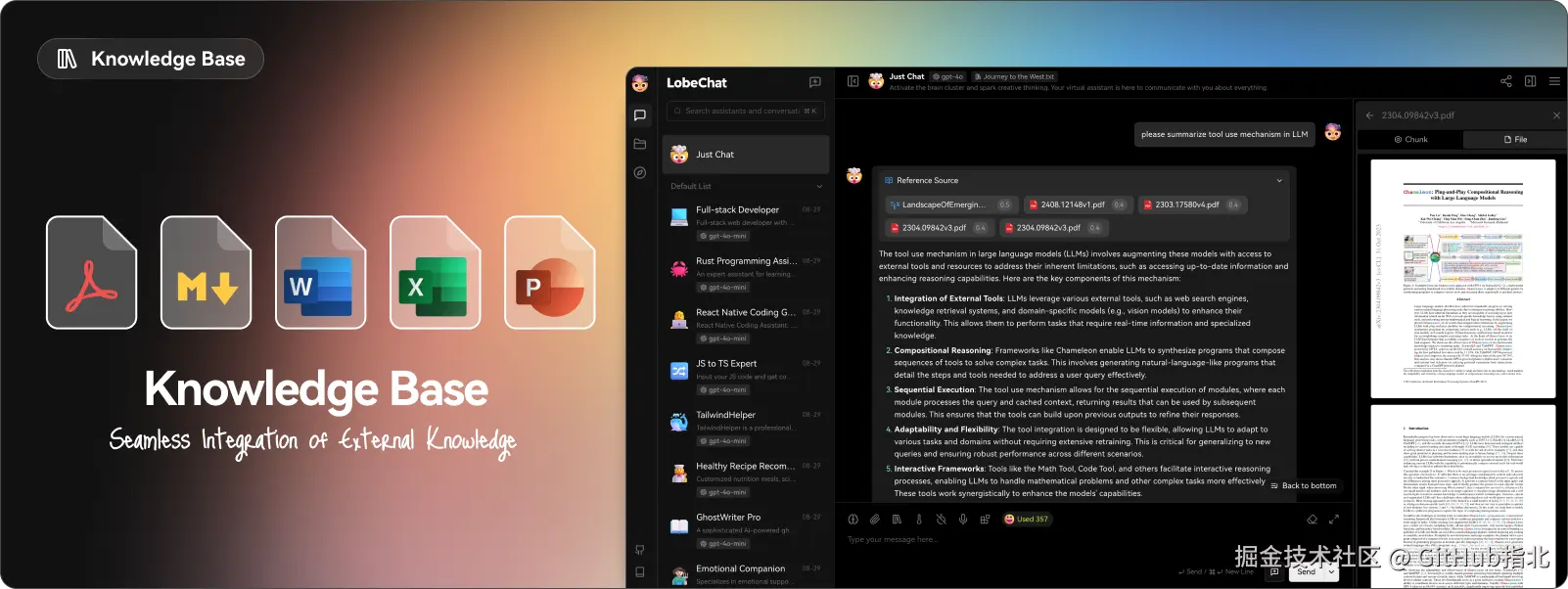Open the Rust Programming Assistant session
The width and height of the screenshot is (1568, 589).
(x=746, y=274)
